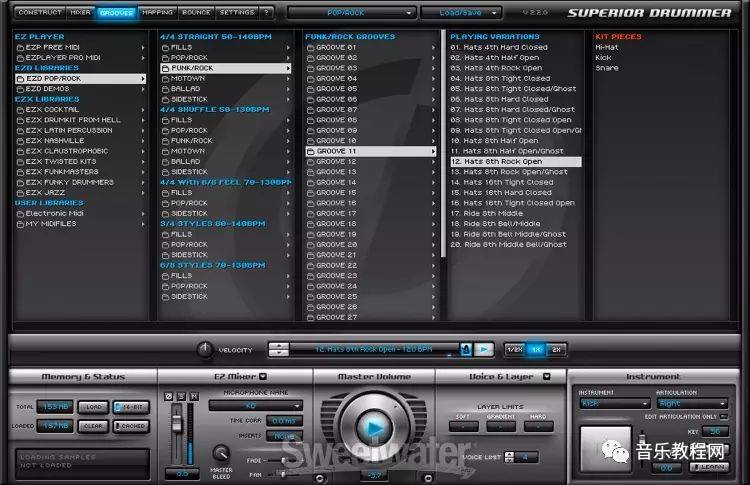
Task: Select Snare under Kit Pieces
Action: pos(607,68)
